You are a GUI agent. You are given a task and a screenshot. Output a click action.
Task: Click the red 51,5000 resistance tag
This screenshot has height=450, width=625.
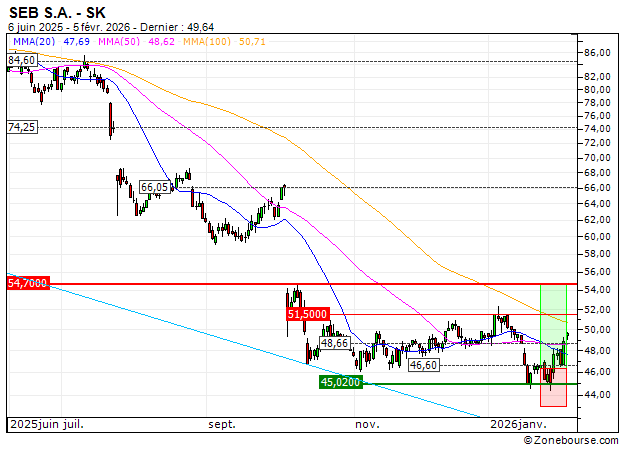[307, 314]
